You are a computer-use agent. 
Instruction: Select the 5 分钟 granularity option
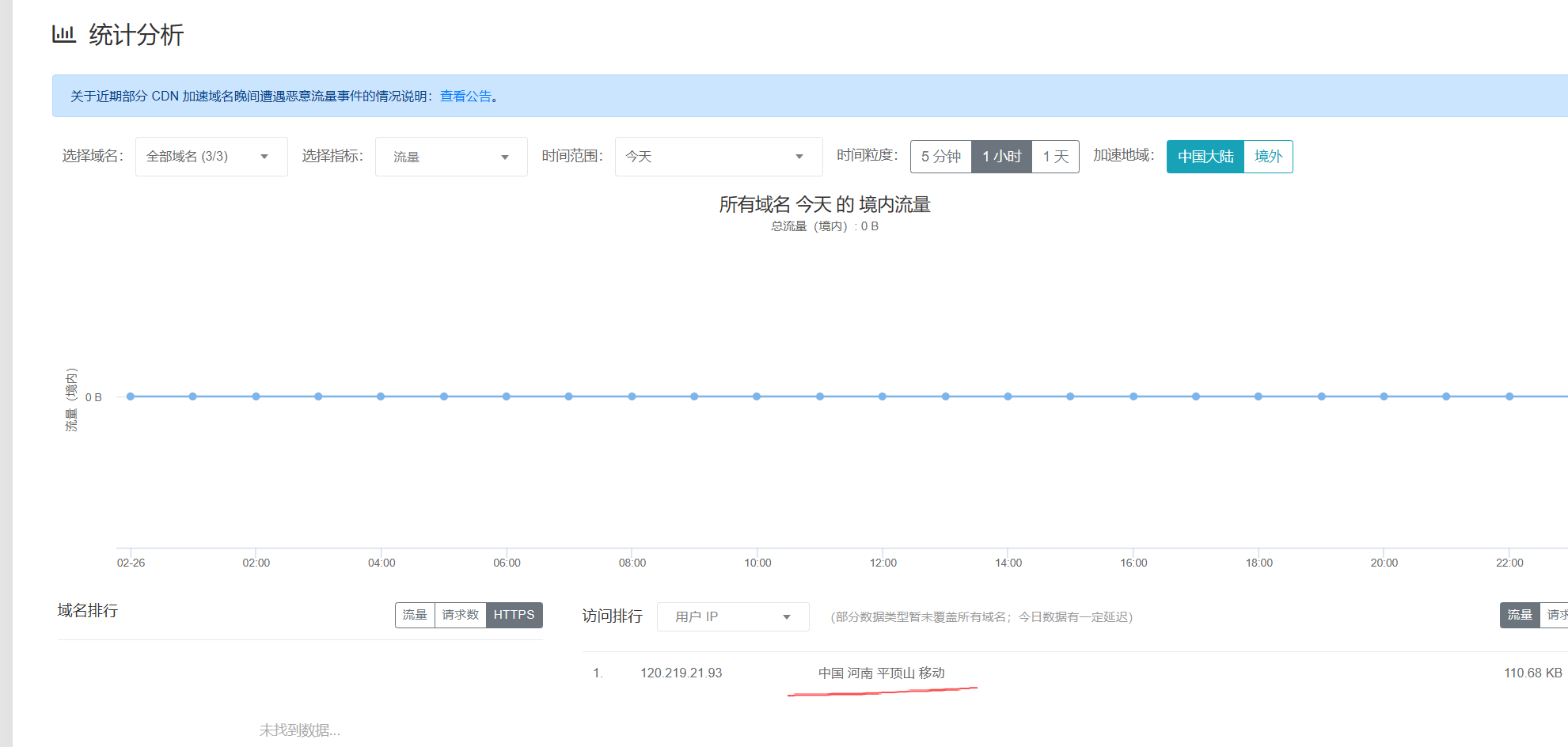point(940,157)
